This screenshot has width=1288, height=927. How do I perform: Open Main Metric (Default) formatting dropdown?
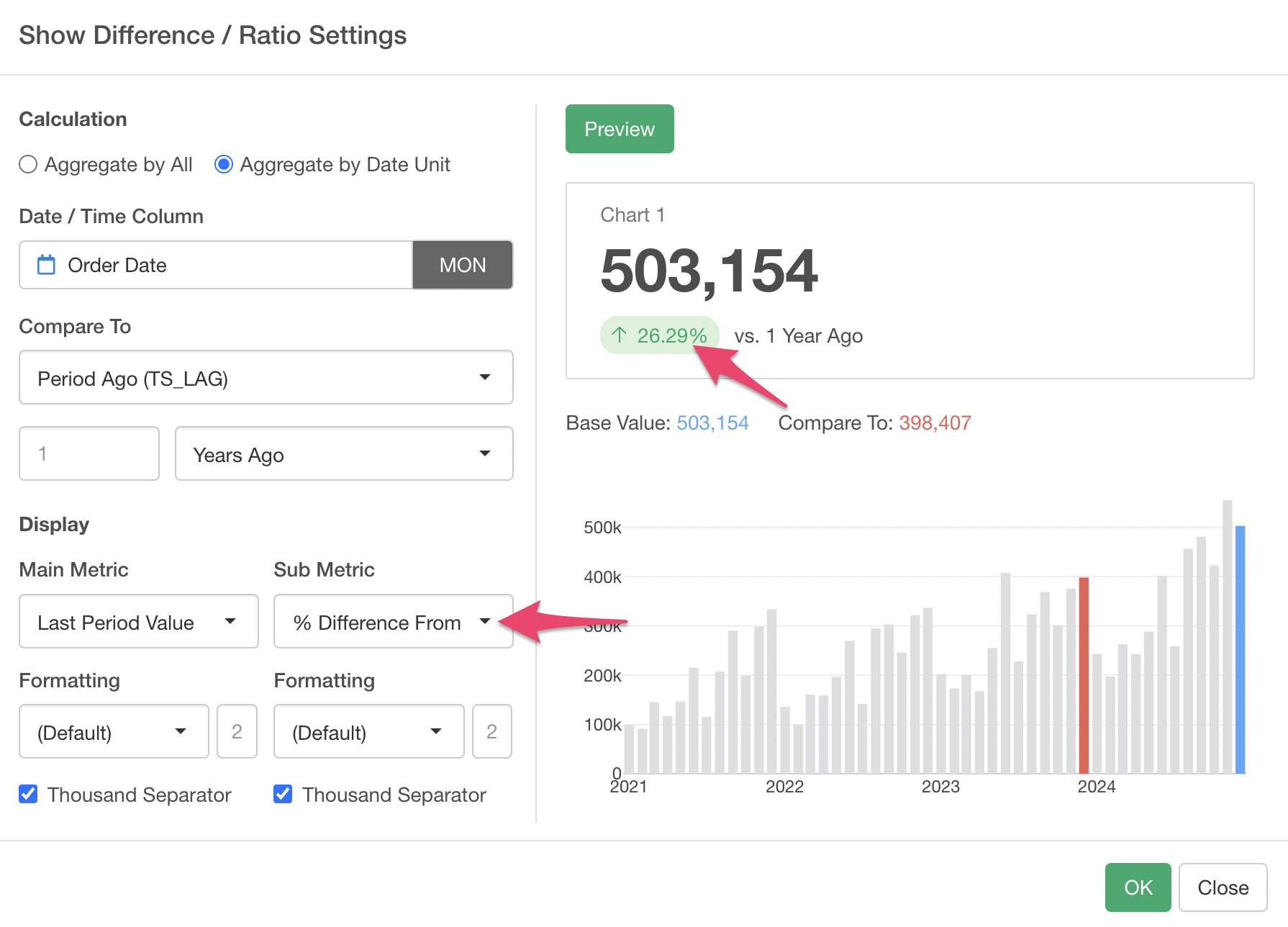click(114, 732)
